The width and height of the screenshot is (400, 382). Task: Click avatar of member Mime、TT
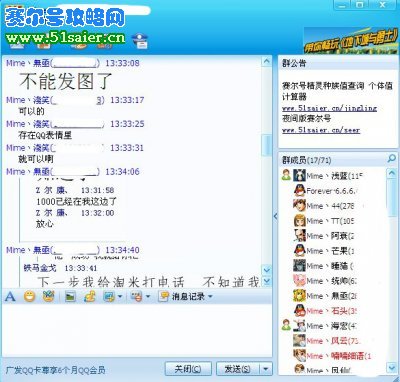pyautogui.click(x=299, y=220)
